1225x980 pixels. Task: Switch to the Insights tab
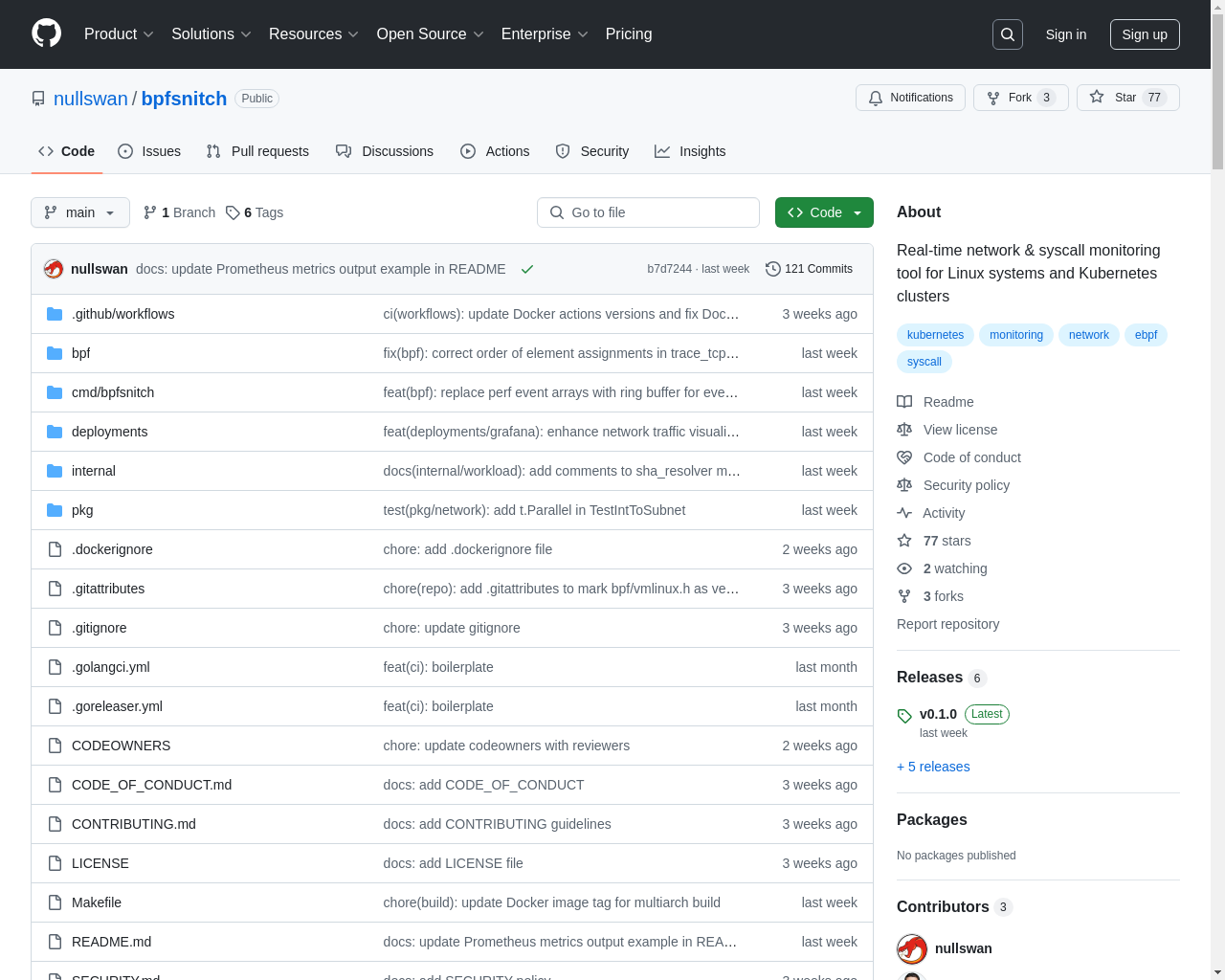click(690, 151)
